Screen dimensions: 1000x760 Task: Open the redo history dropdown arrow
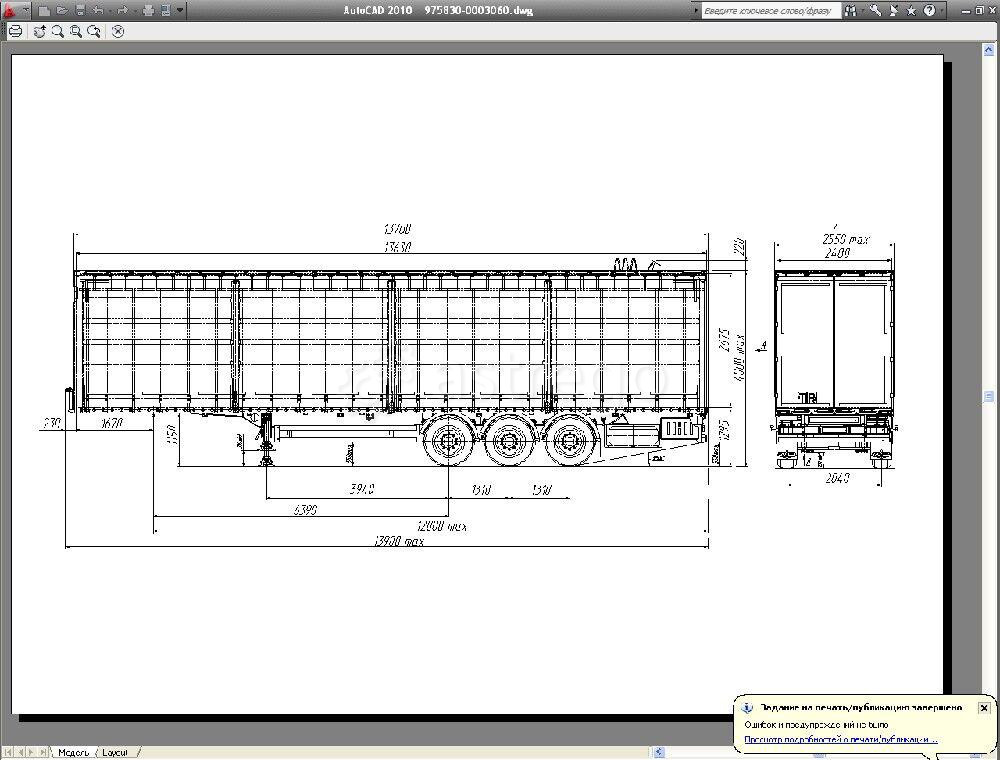click(135, 10)
